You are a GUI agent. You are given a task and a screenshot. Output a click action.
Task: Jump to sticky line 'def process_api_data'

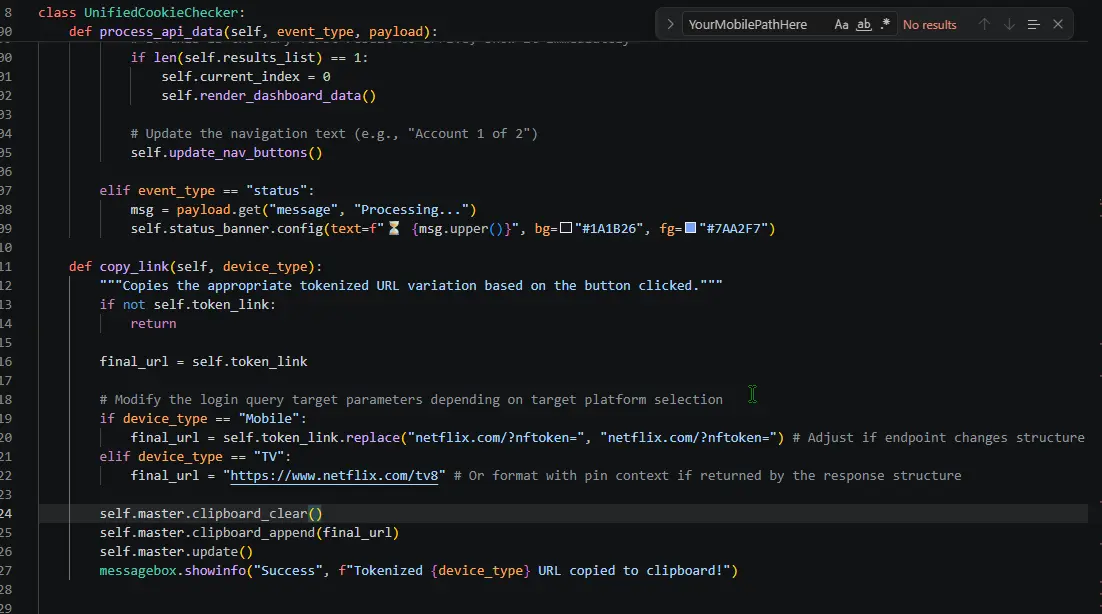point(253,32)
